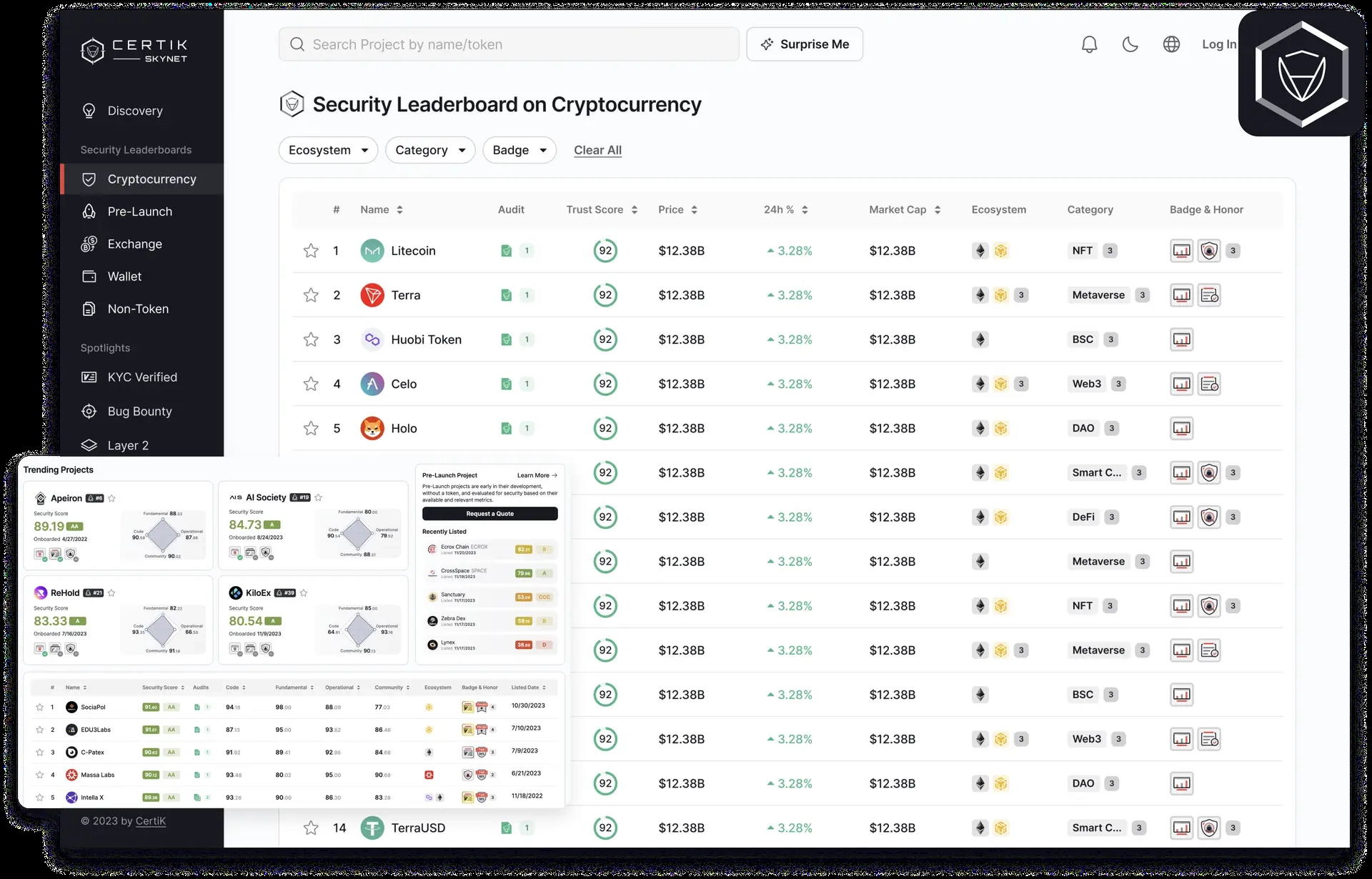This screenshot has width=1372, height=879.
Task: Select Cryptocurrency leaderboard in sidebar
Action: point(143,179)
